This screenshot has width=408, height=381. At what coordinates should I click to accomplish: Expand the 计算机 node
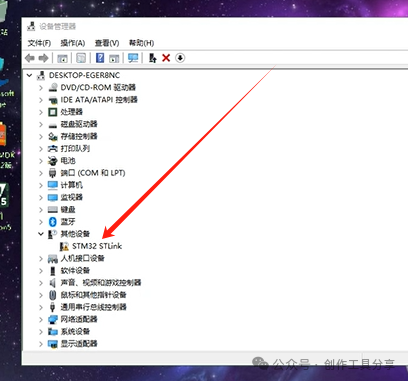point(41,185)
